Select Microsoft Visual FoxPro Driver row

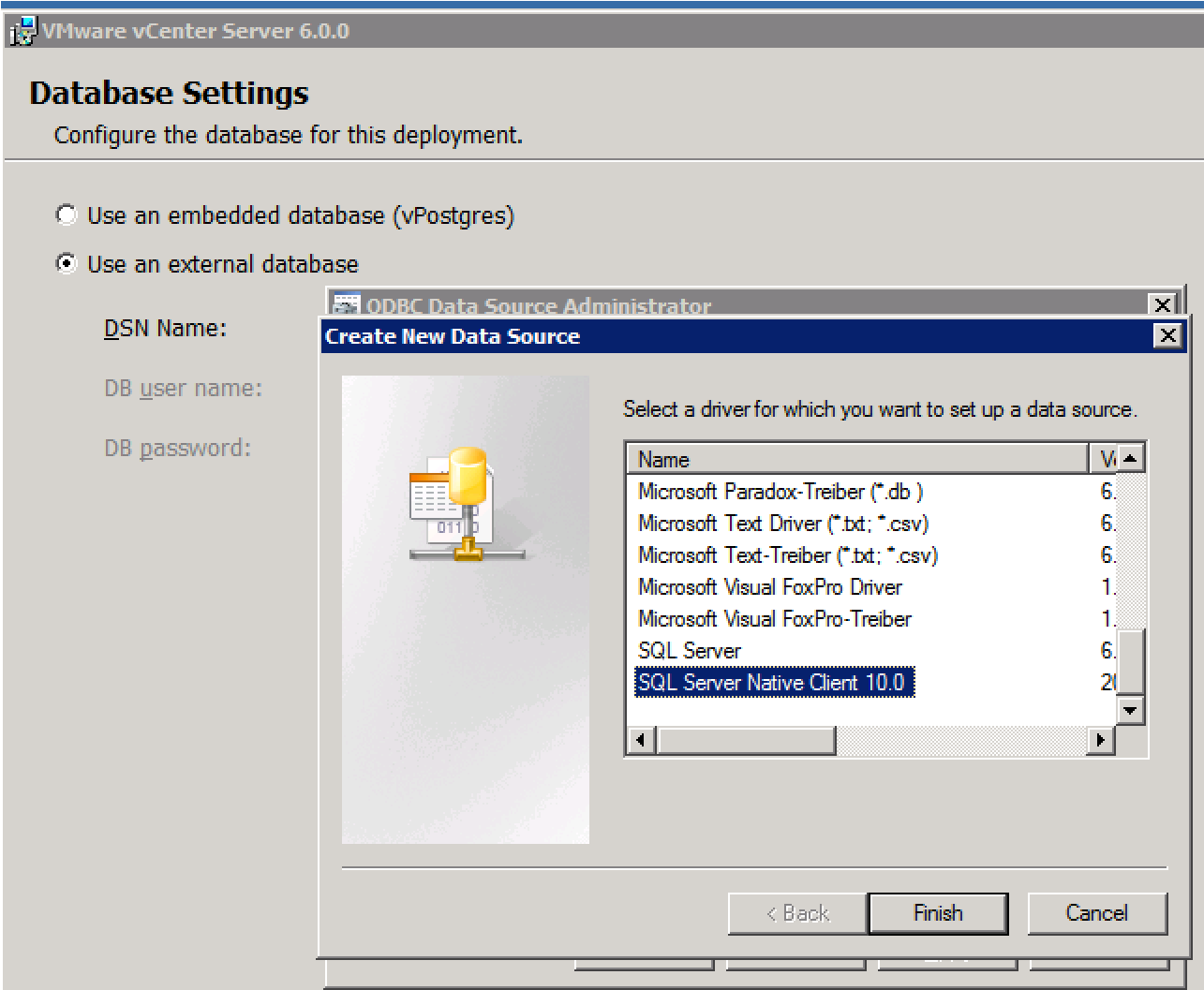pos(770,587)
